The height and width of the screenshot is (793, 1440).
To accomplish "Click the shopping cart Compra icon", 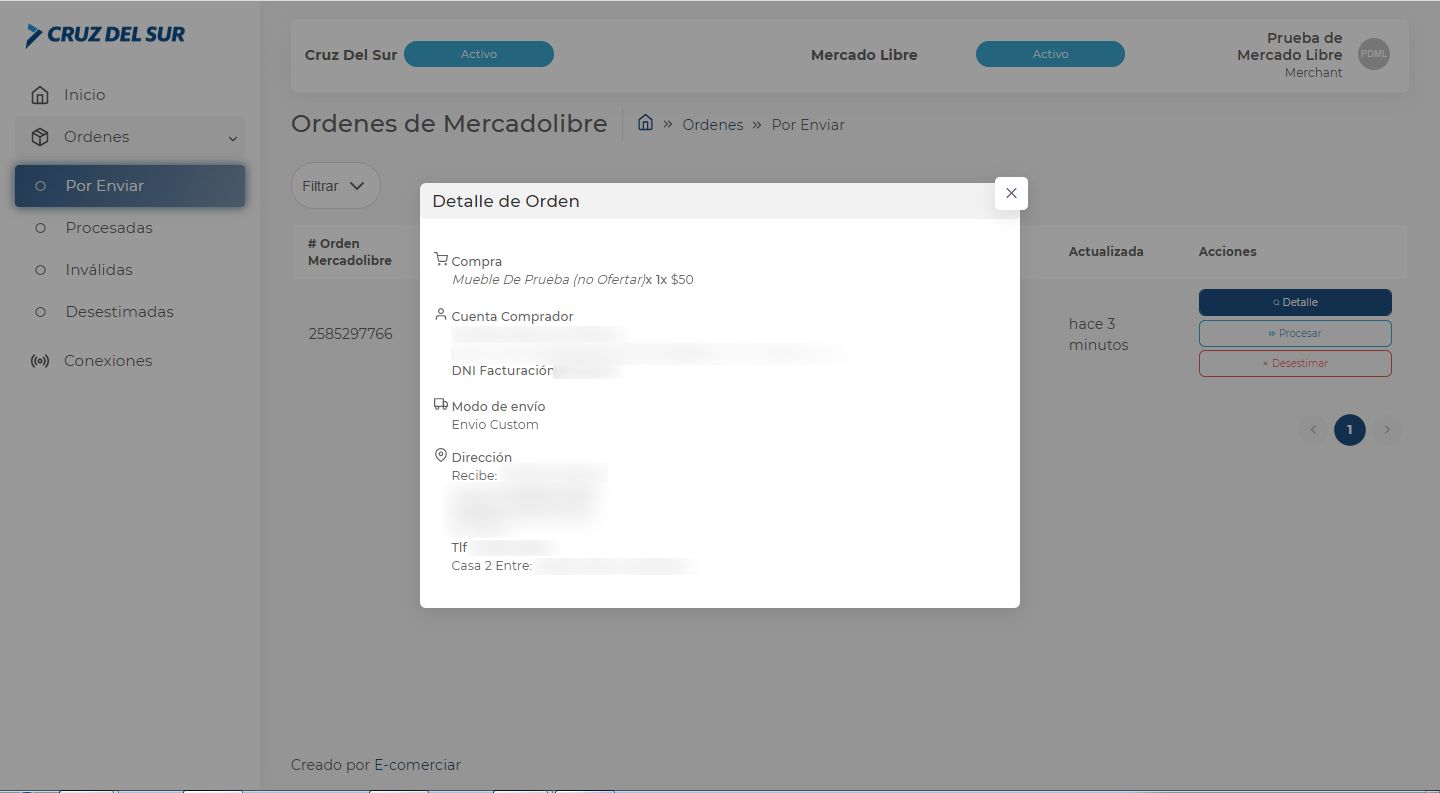I will (x=441, y=259).
